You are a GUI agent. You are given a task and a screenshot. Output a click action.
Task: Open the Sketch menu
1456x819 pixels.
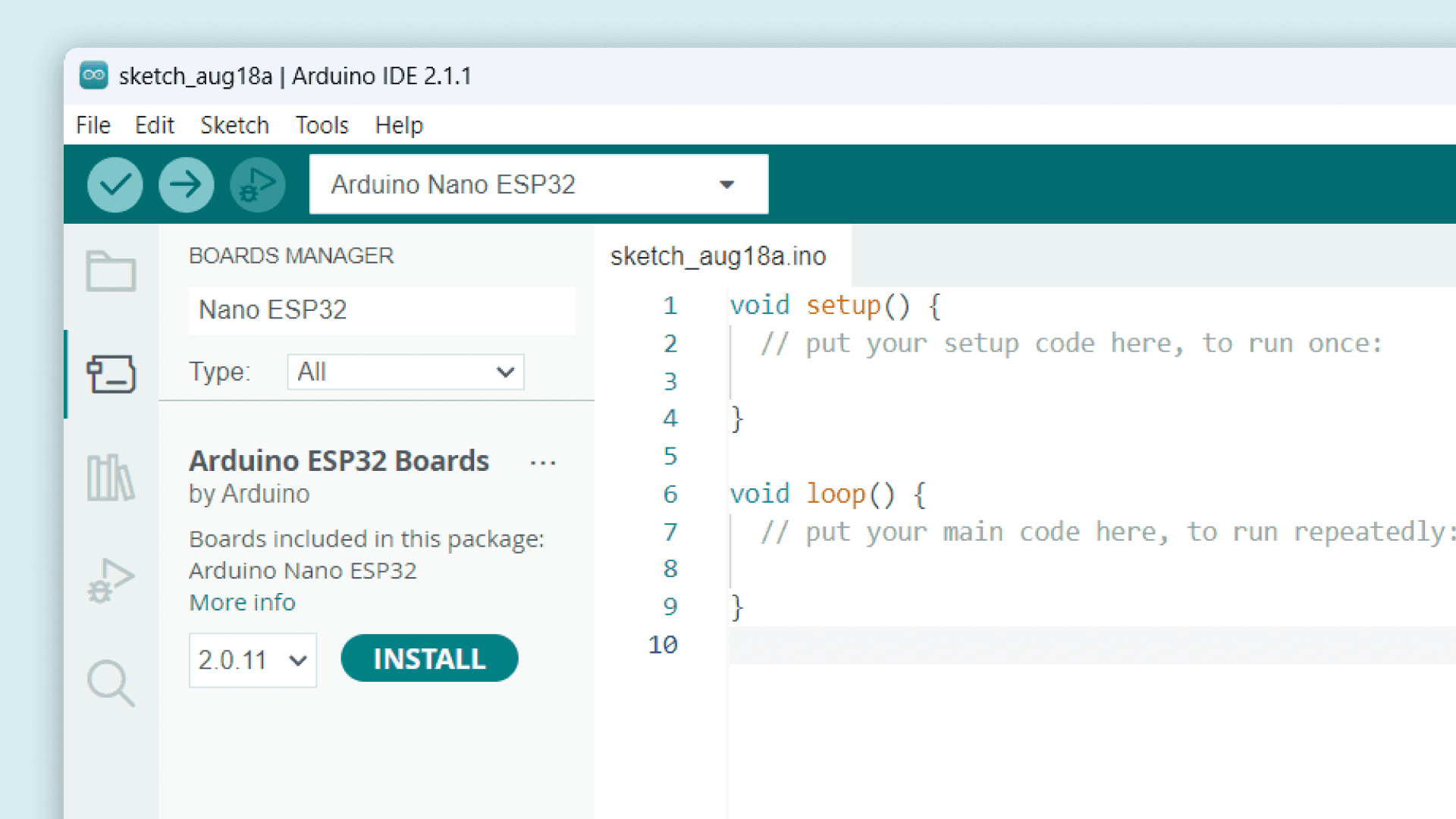[x=234, y=125]
